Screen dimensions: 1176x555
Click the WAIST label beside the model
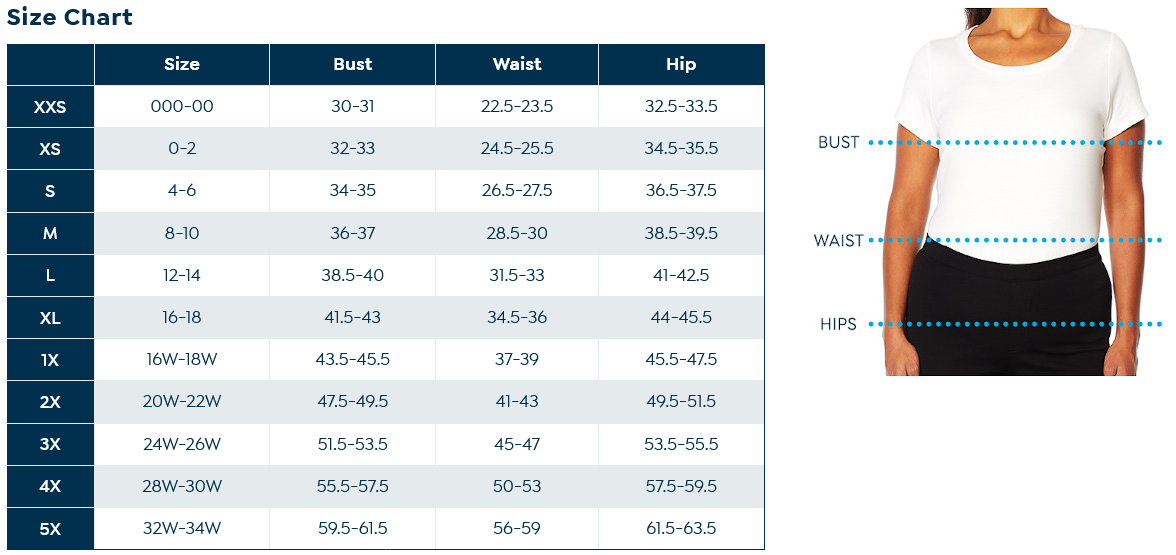point(838,241)
